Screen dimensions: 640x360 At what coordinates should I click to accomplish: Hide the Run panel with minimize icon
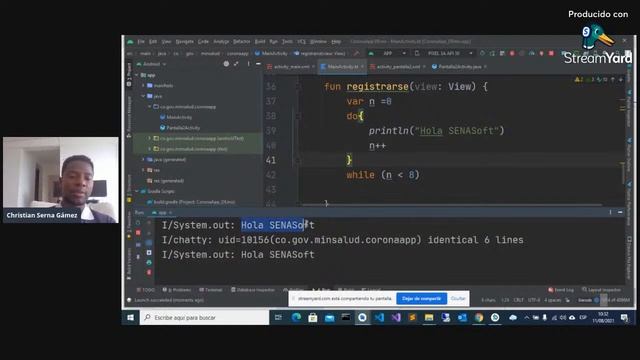click(620, 212)
